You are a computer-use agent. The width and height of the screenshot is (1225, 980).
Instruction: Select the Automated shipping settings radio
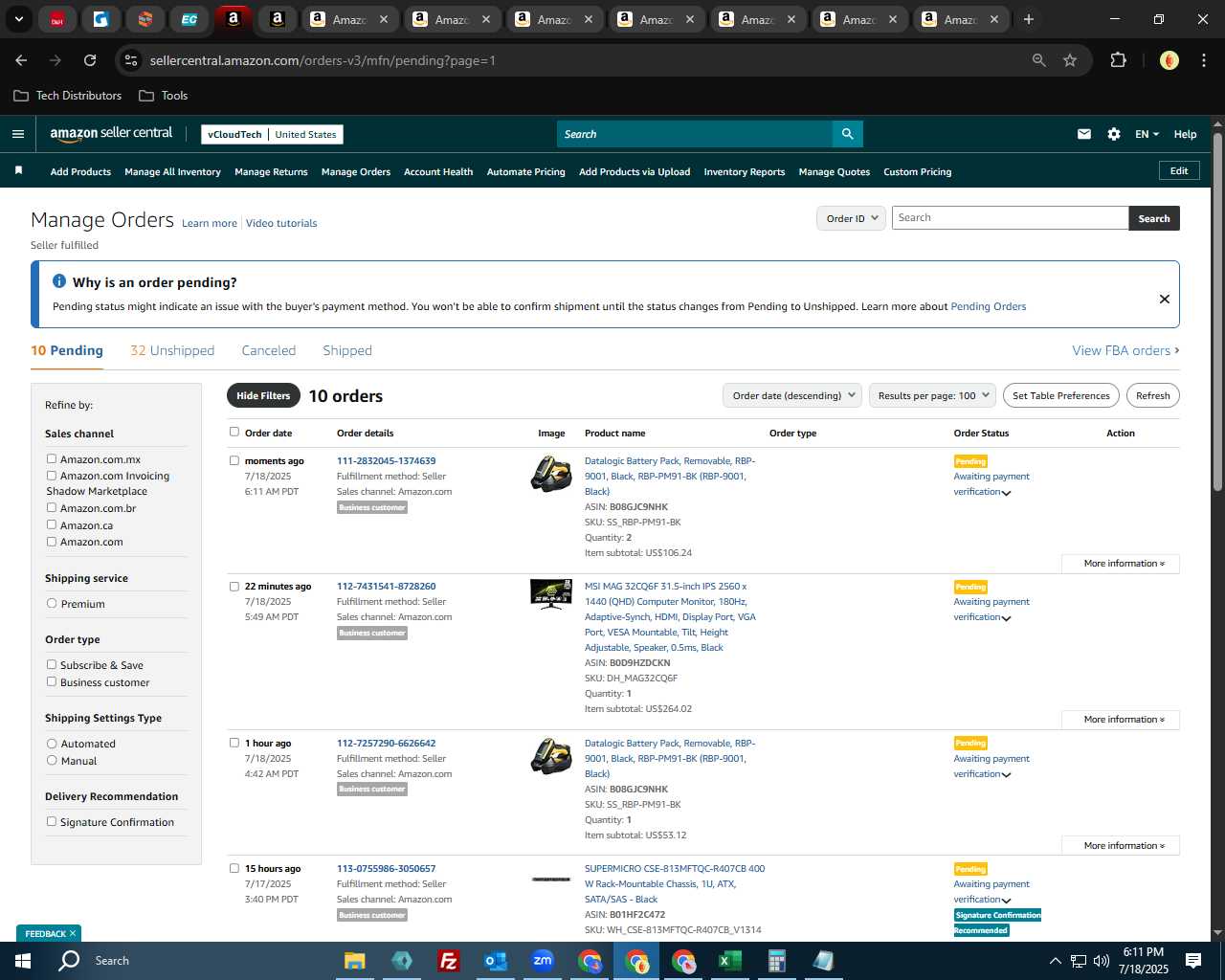click(x=52, y=743)
